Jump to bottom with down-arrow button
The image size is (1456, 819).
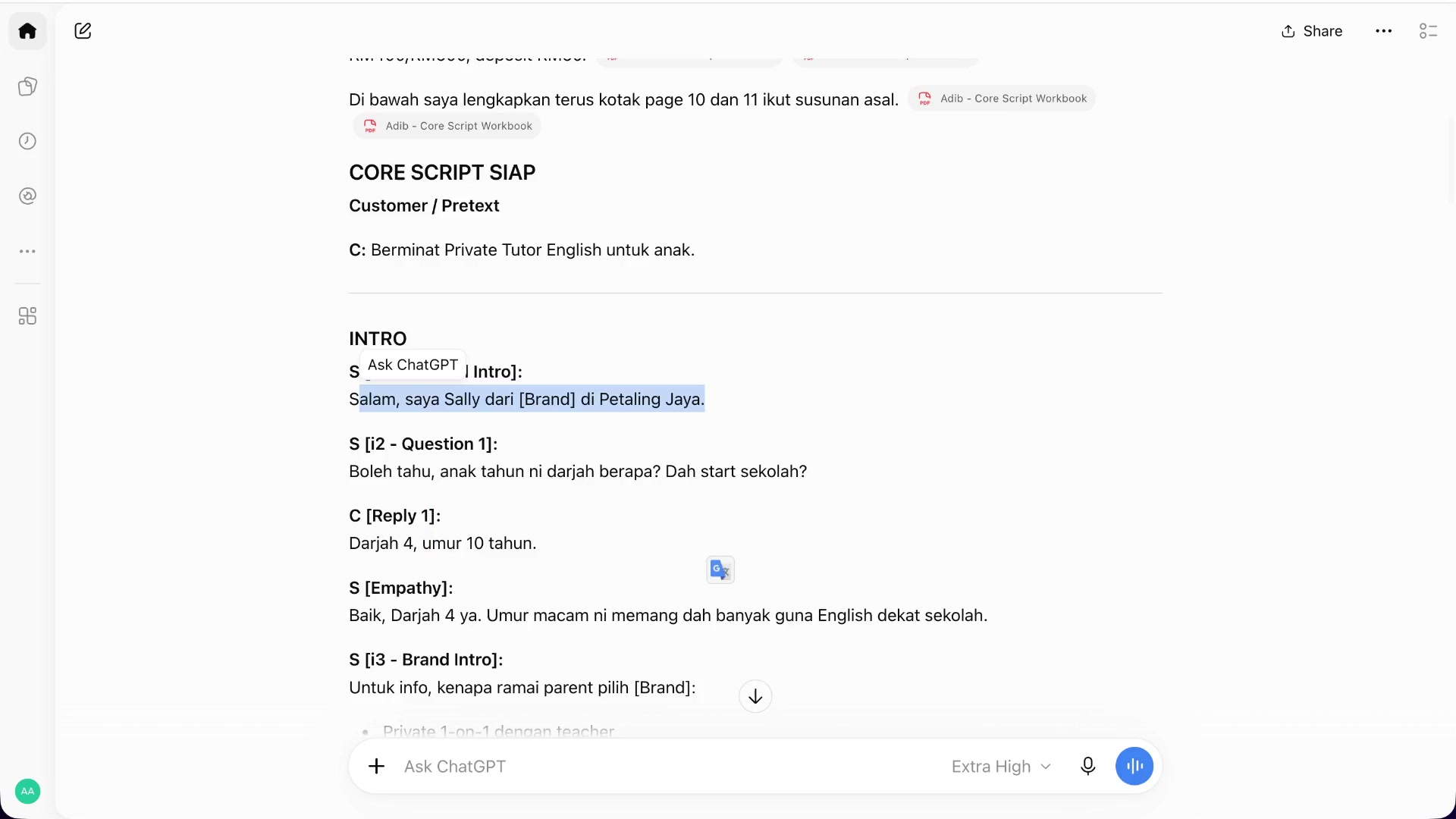[x=755, y=696]
